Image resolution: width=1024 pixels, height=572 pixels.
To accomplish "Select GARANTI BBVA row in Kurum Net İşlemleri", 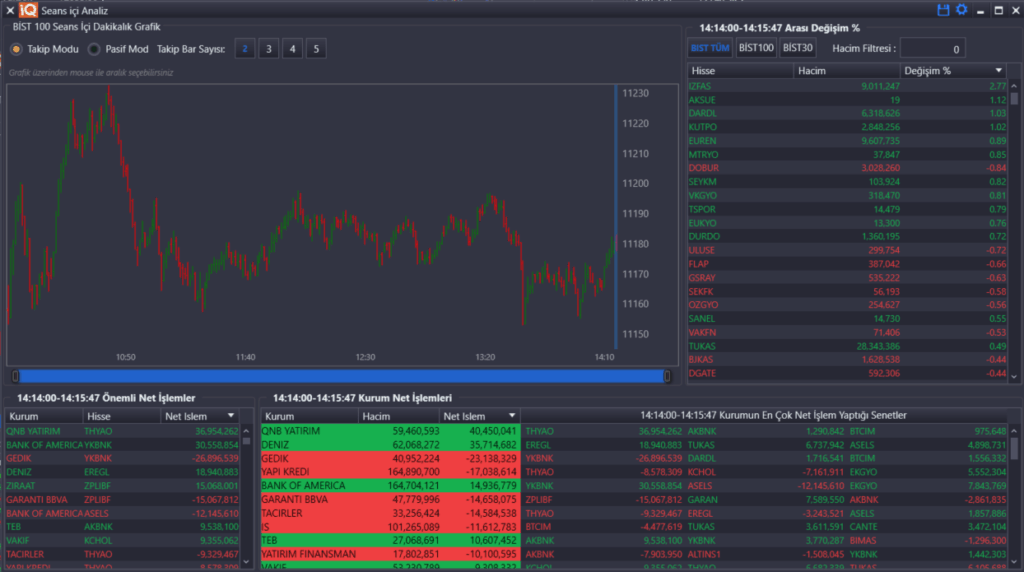I will [x=391, y=500].
